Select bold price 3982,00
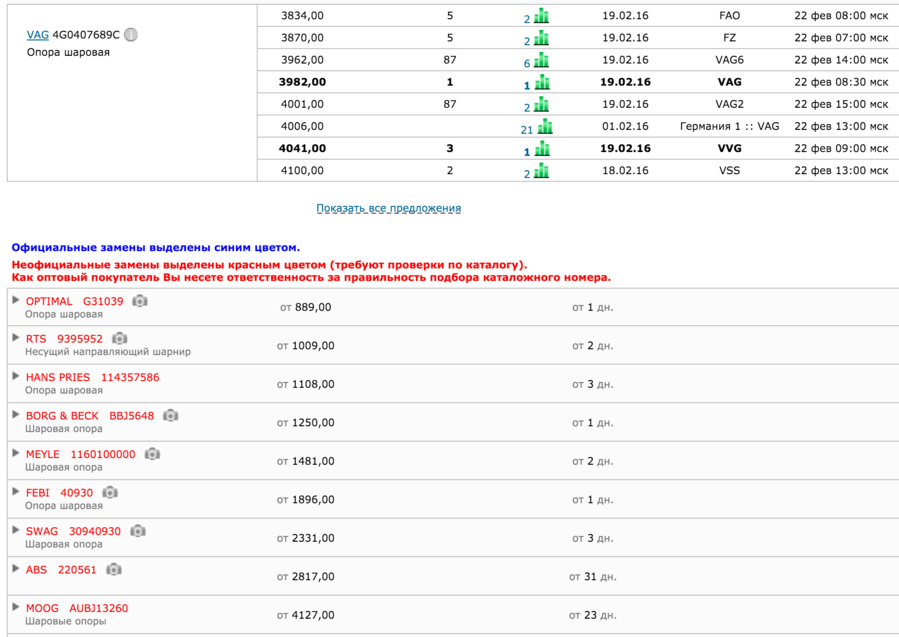 pos(302,82)
